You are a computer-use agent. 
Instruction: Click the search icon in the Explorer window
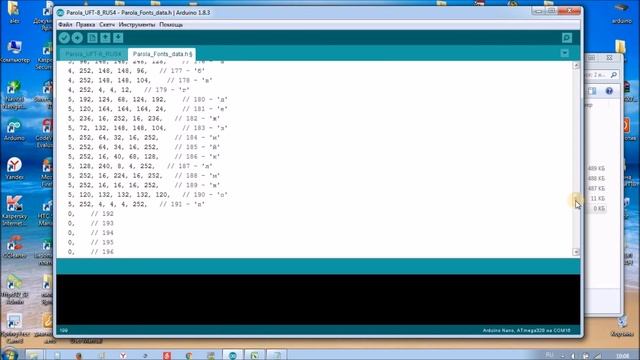point(613,75)
